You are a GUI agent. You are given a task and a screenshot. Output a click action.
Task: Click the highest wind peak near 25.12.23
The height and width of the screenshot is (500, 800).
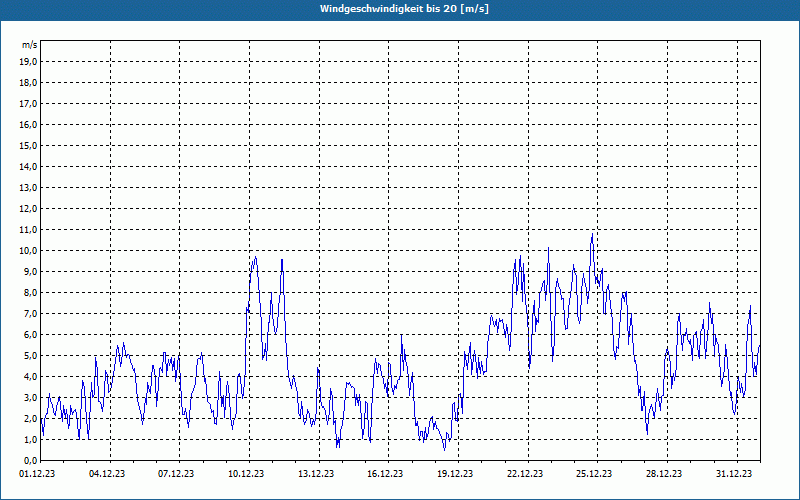click(592, 234)
